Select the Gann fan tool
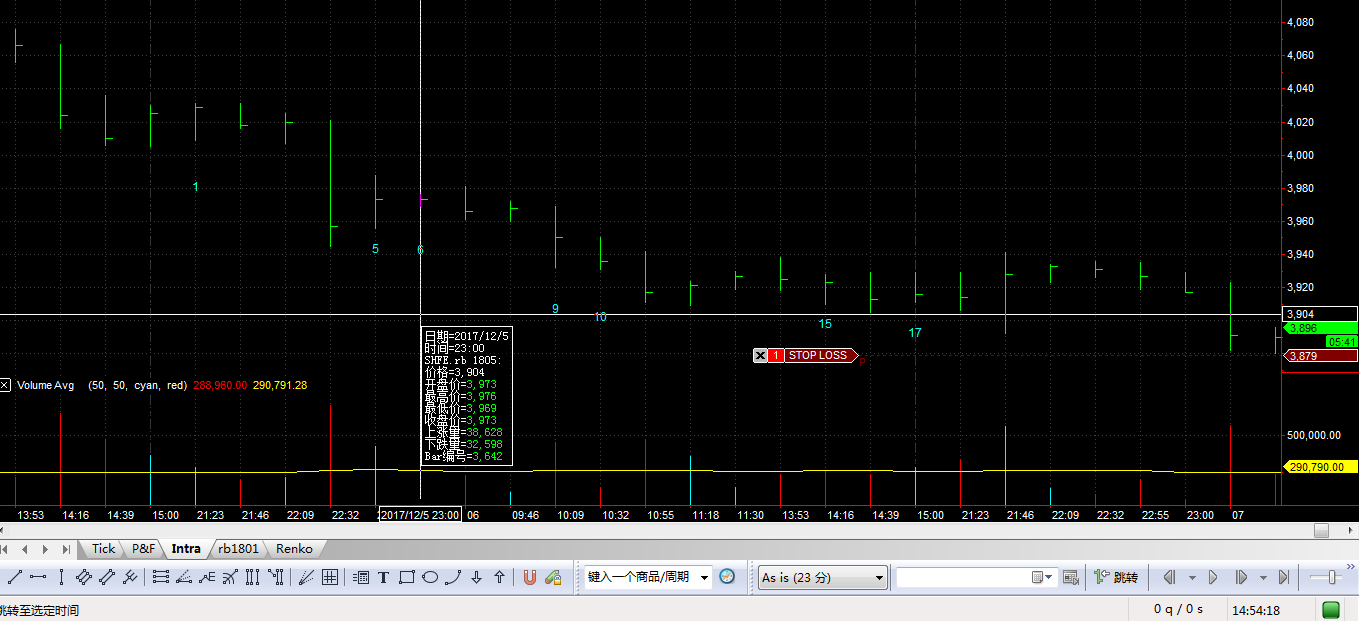The image size is (1359, 621). [306, 577]
